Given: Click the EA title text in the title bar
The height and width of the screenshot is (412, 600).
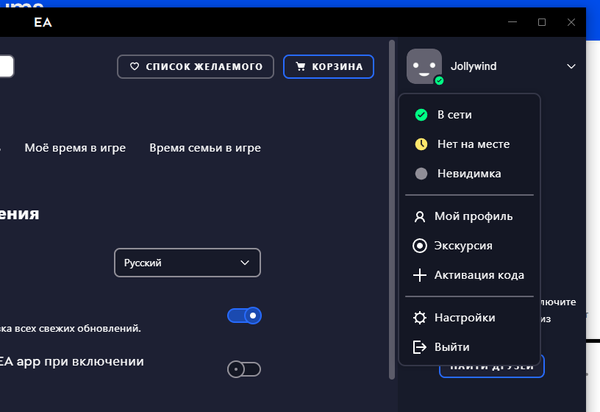Looking at the screenshot, I should click(43, 23).
